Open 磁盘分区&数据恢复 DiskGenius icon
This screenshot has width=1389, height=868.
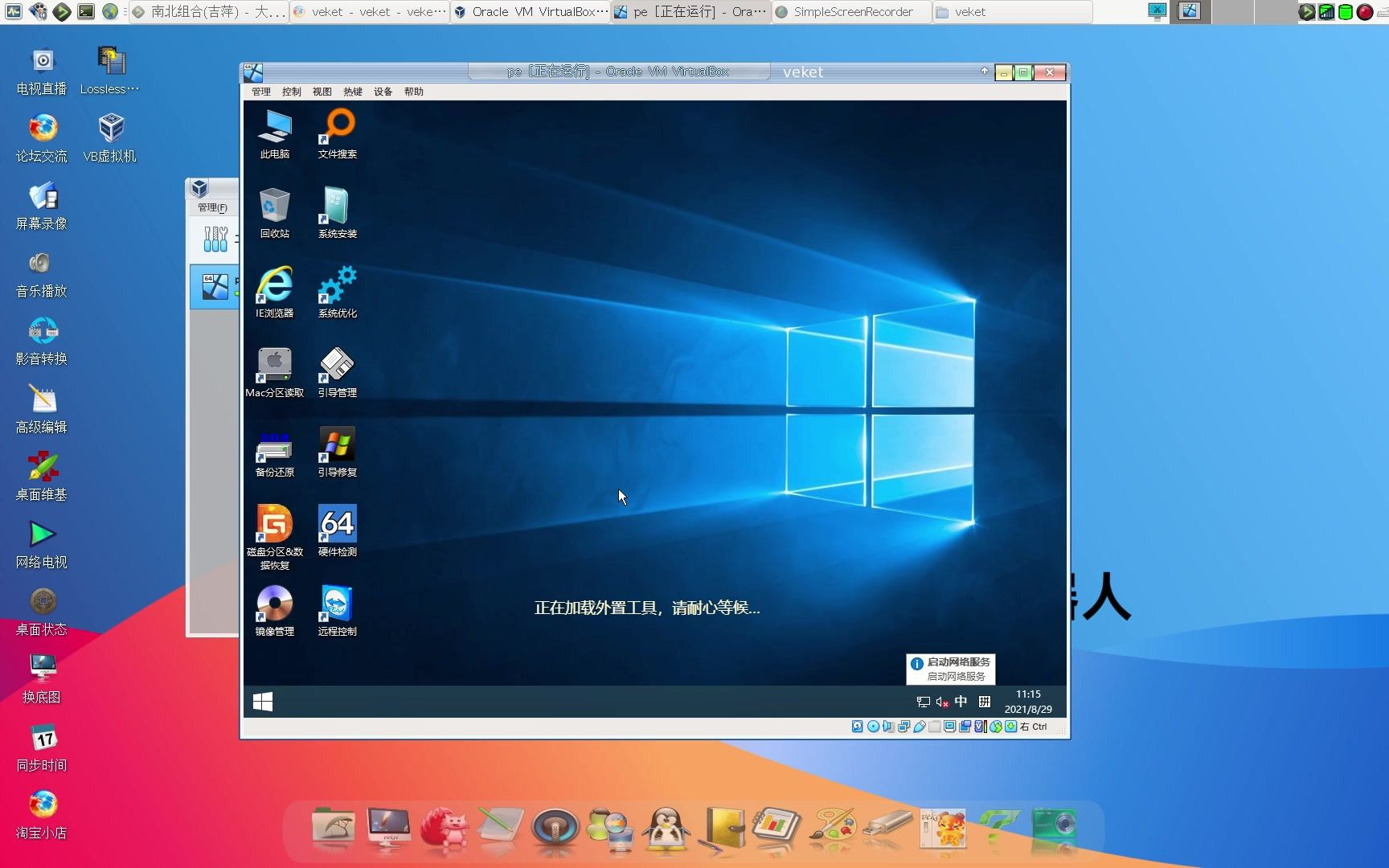[275, 537]
